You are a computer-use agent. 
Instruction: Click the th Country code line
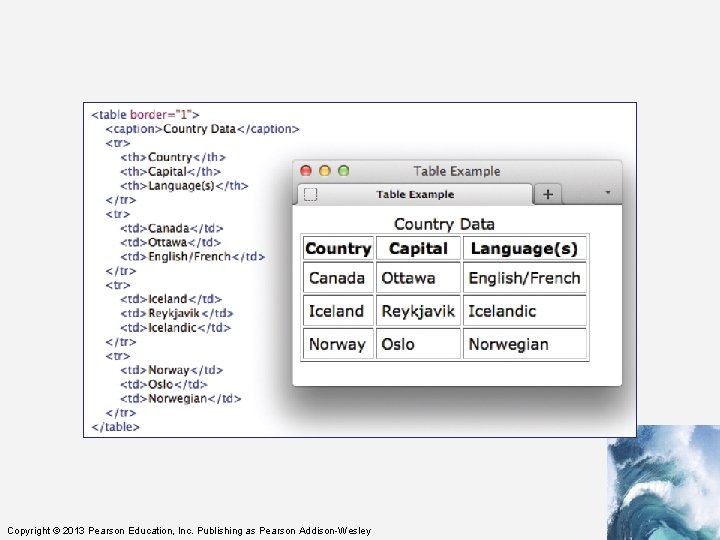(173, 157)
